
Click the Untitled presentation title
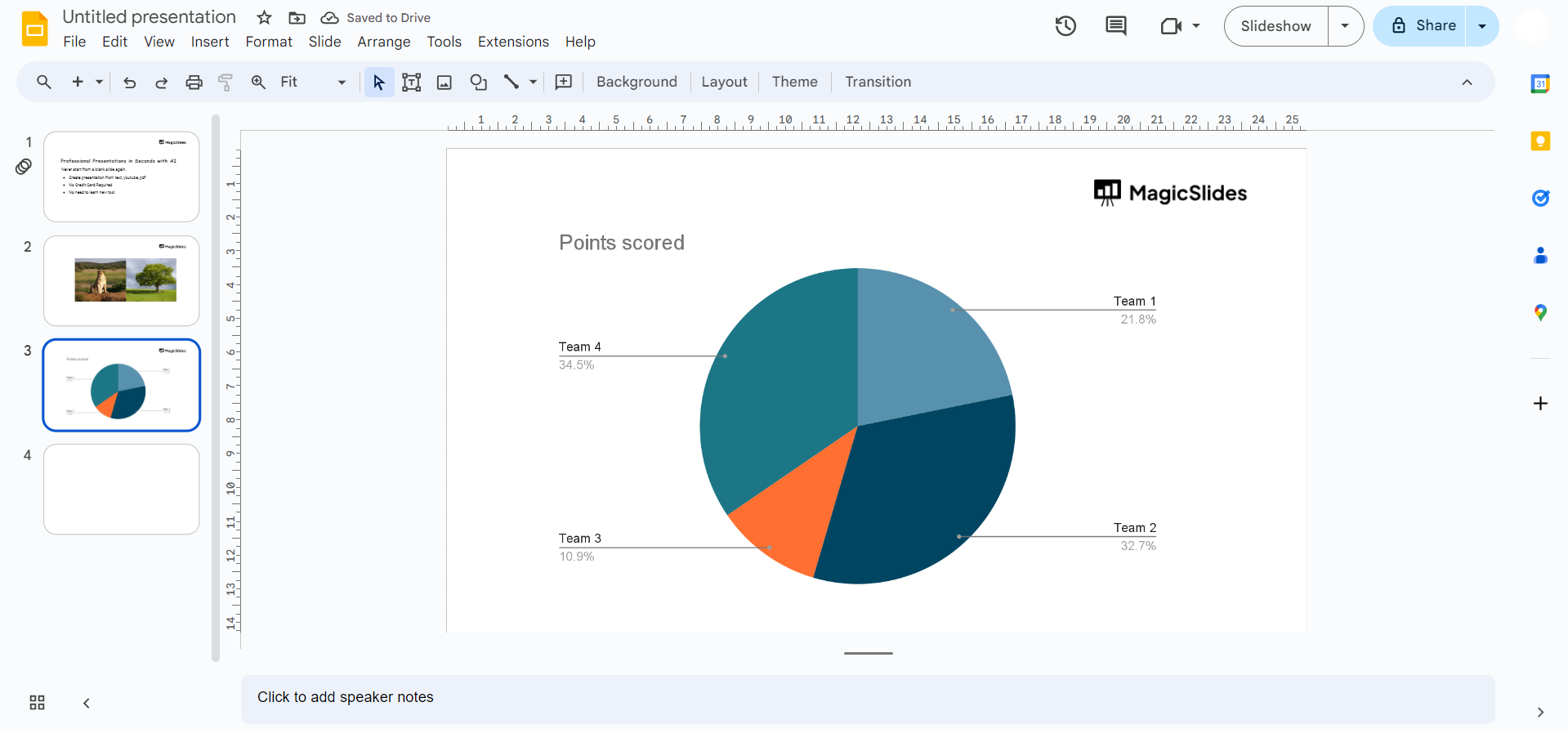point(149,17)
